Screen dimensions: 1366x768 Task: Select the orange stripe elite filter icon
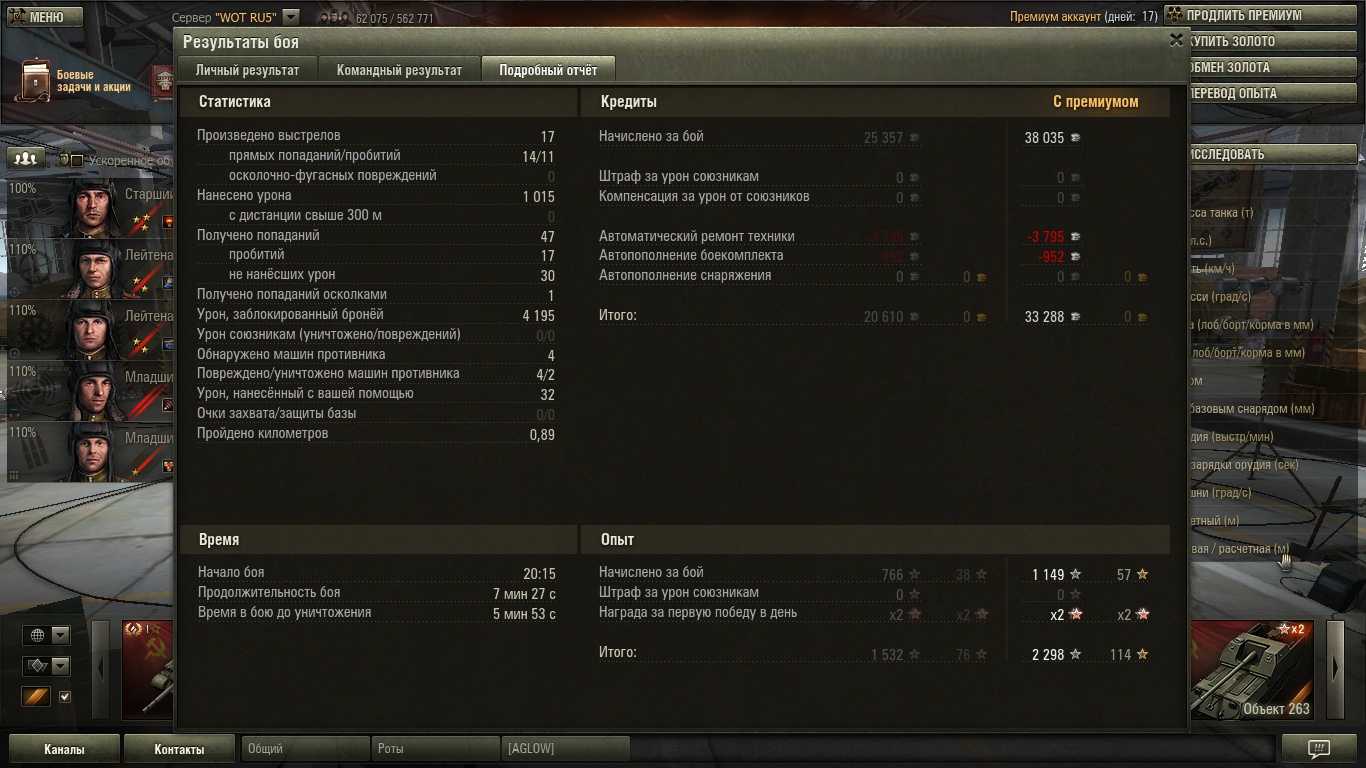(x=36, y=696)
